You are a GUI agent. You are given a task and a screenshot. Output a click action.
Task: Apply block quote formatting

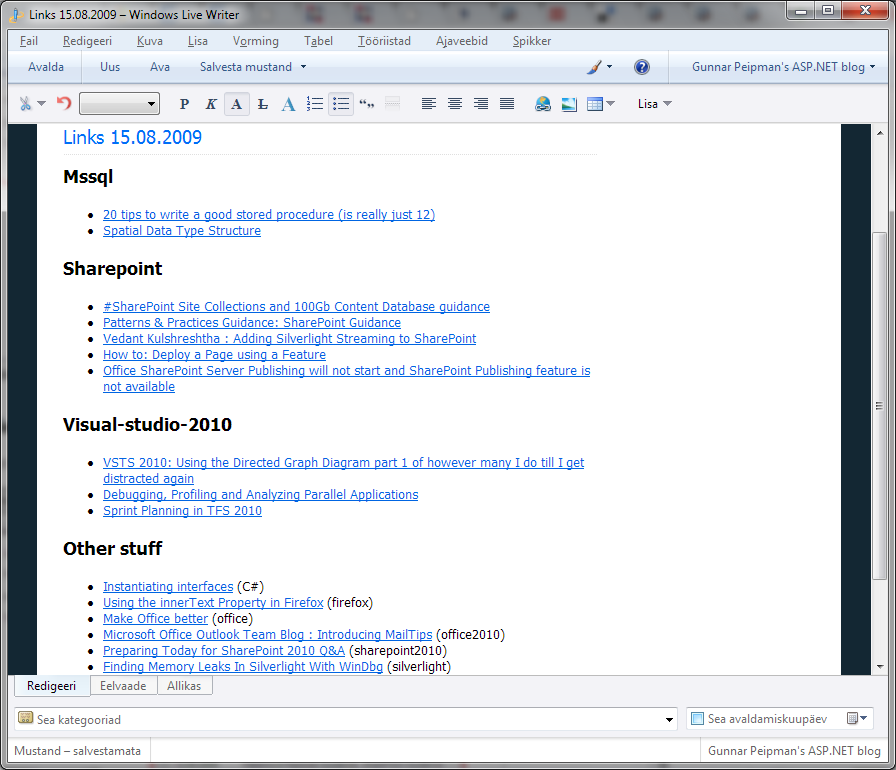[367, 104]
